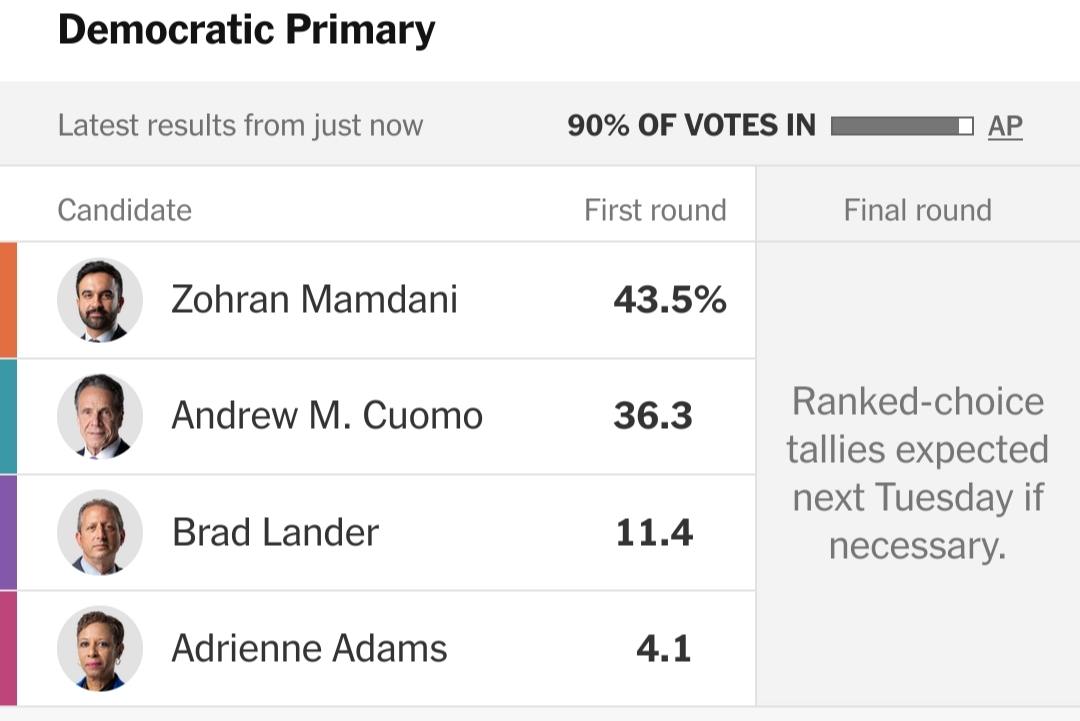Click the photo thumbnail beside Adrienne Adams
This screenshot has height=721, width=1080.
click(x=100, y=648)
